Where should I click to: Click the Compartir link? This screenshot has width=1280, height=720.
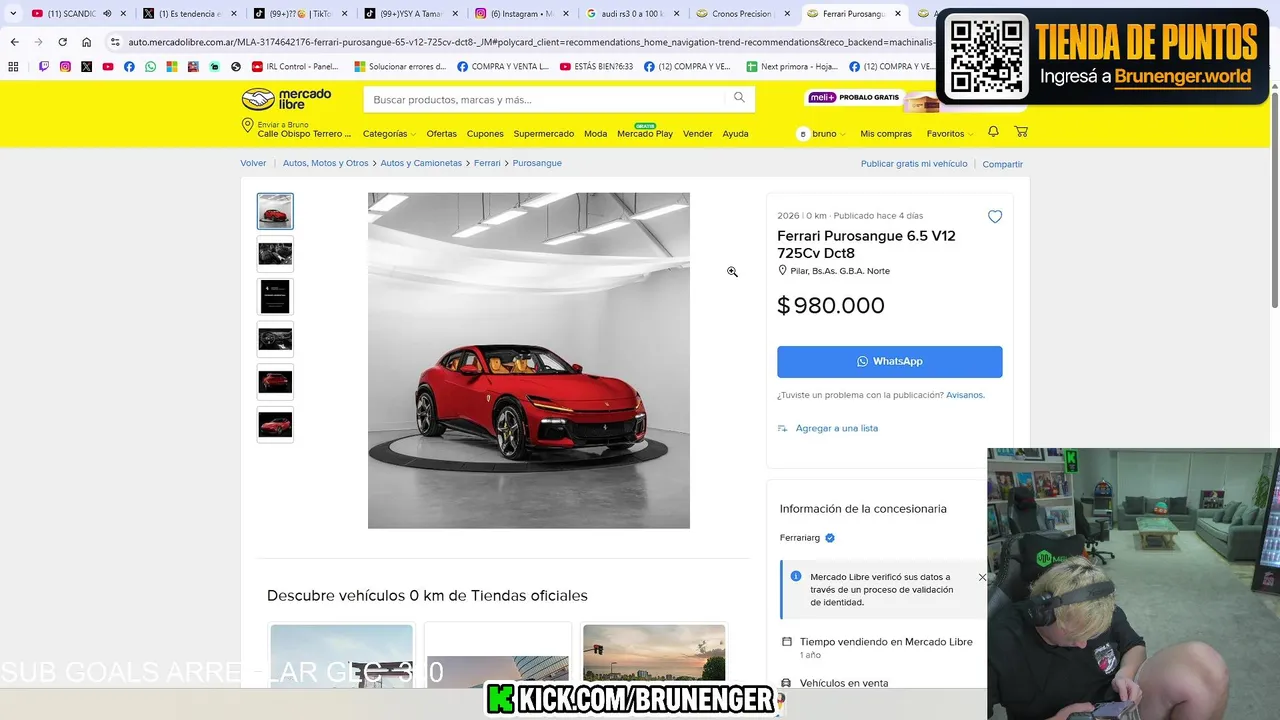1002,164
